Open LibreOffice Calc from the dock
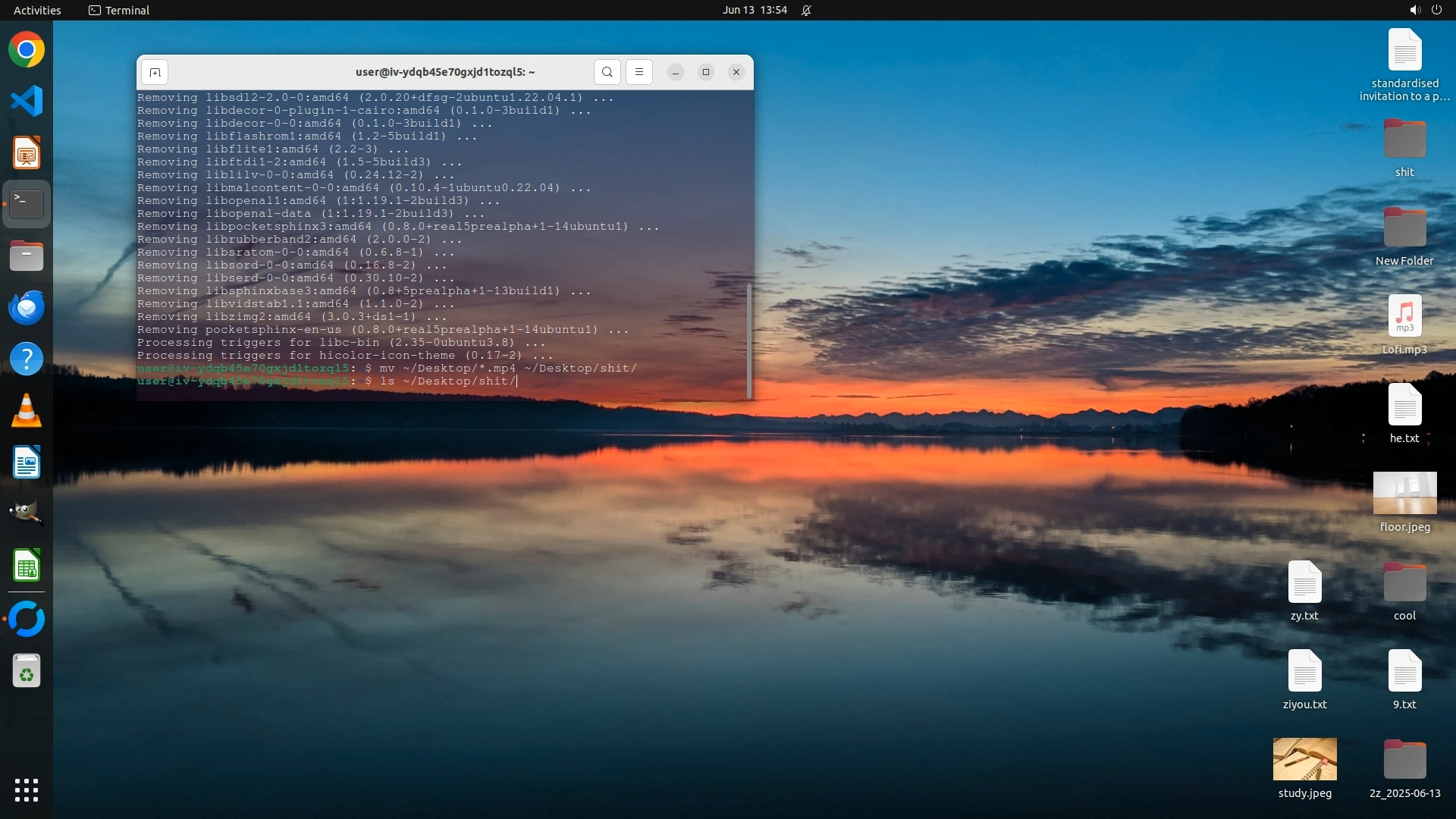 click(x=27, y=566)
